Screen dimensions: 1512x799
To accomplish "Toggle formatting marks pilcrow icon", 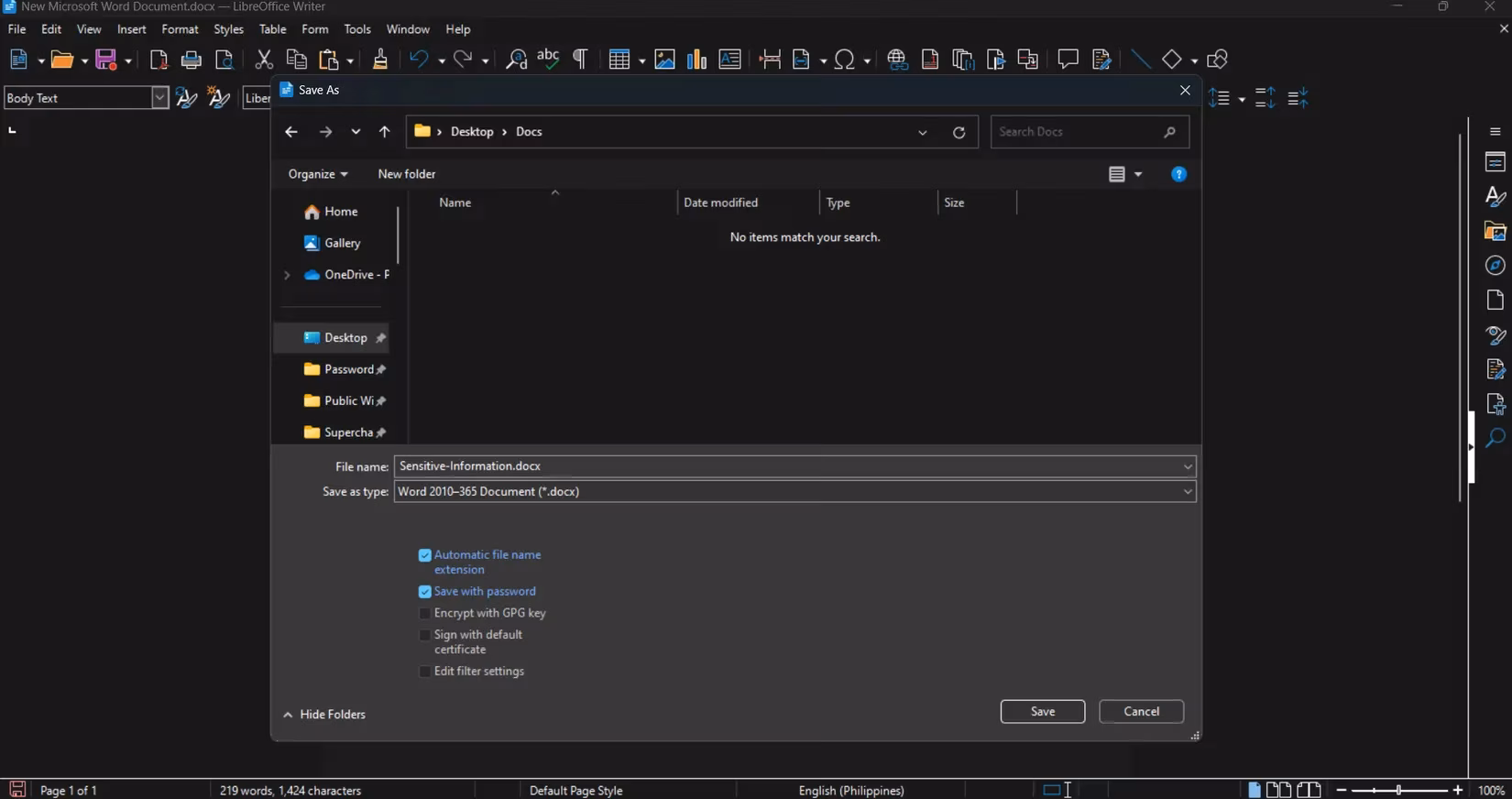I will pos(580,60).
